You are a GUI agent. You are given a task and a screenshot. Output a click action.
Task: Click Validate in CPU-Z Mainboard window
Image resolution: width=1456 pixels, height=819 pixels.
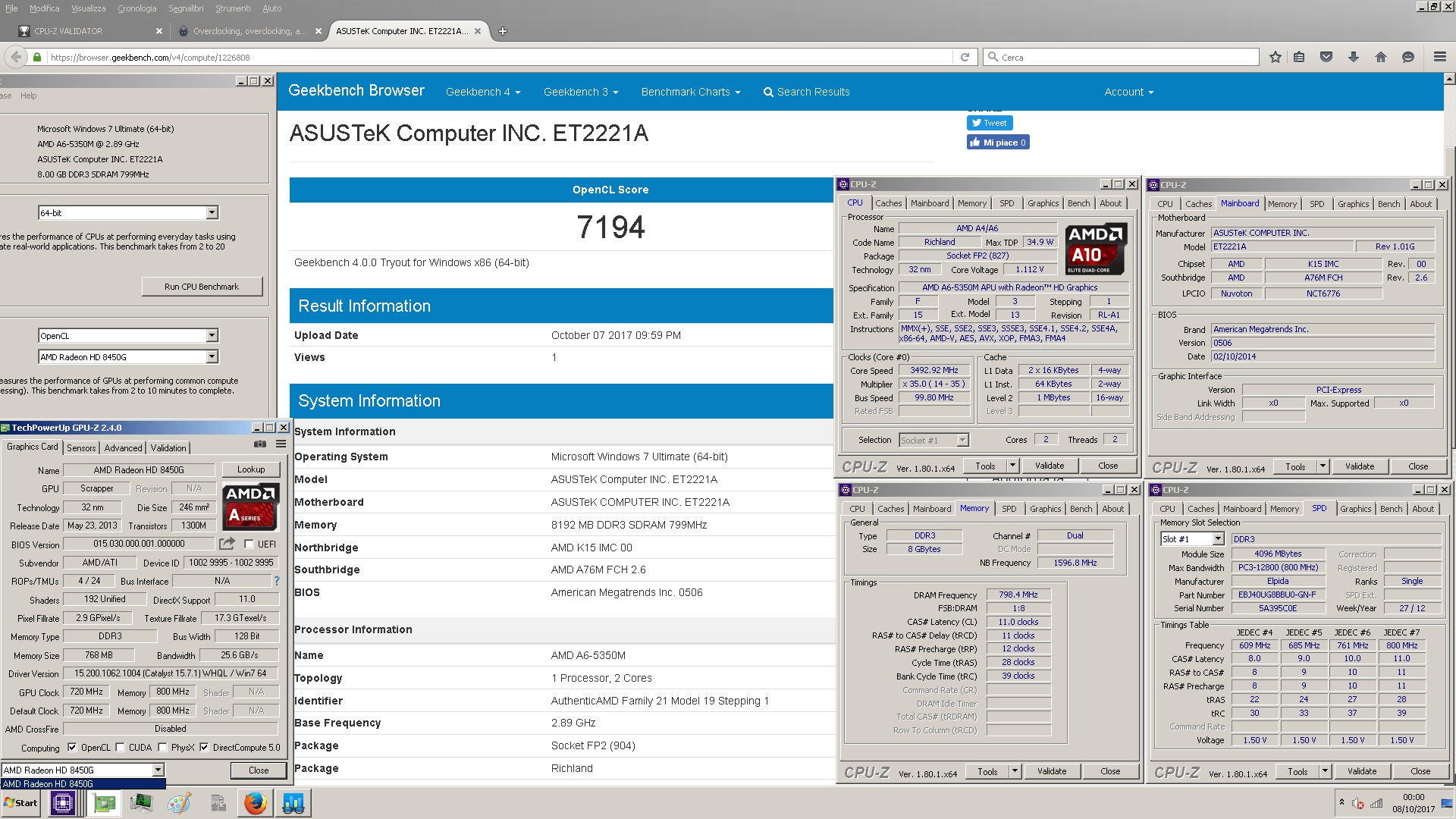1359,466
